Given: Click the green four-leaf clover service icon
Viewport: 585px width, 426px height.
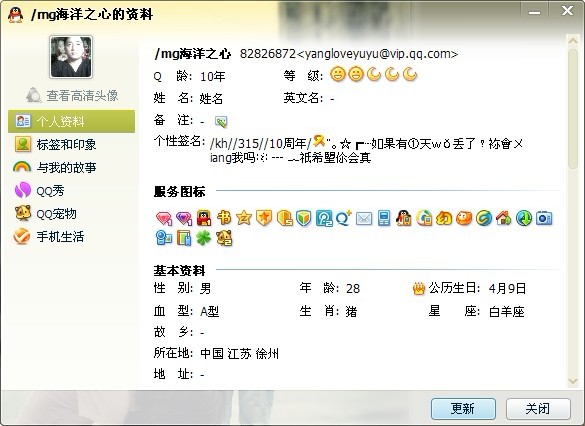Looking at the screenshot, I should [204, 238].
